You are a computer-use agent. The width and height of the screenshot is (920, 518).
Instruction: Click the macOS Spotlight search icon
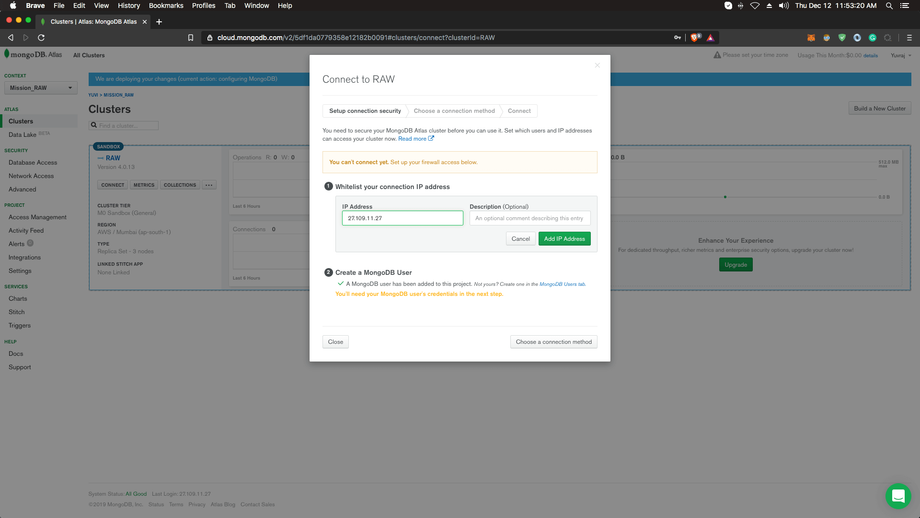click(x=888, y=6)
